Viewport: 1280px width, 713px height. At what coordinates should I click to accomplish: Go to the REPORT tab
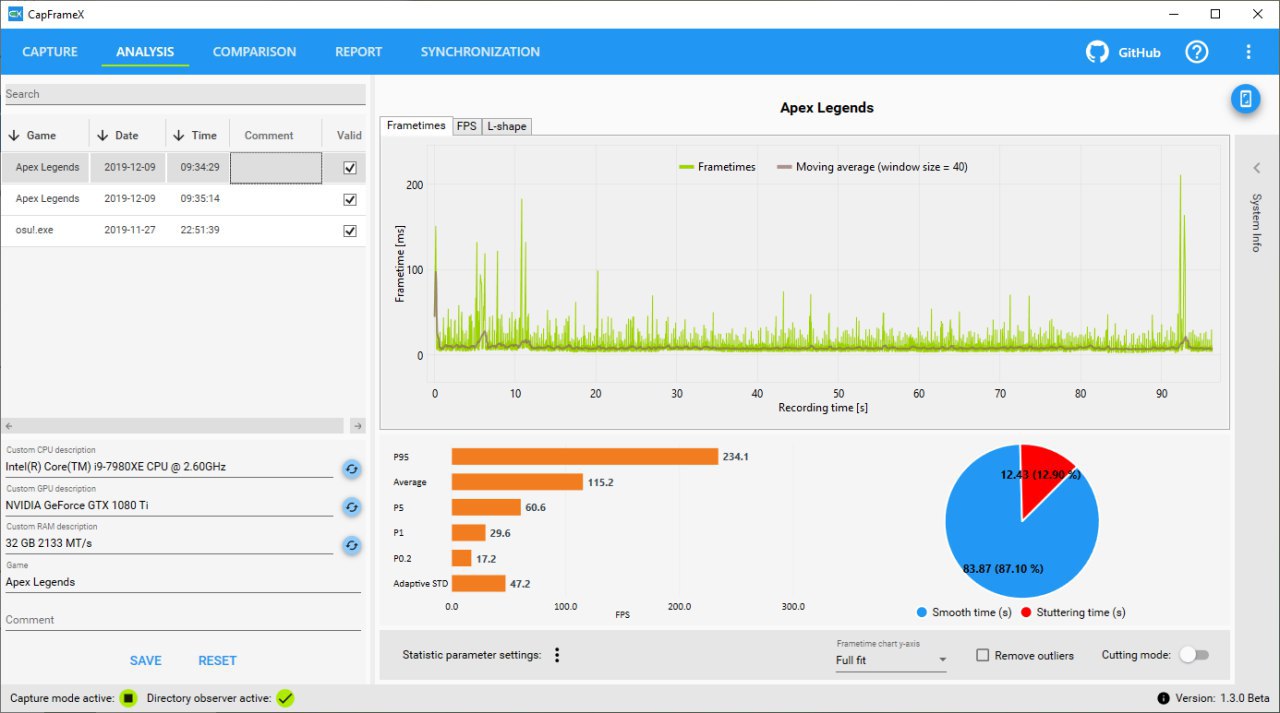pos(359,52)
